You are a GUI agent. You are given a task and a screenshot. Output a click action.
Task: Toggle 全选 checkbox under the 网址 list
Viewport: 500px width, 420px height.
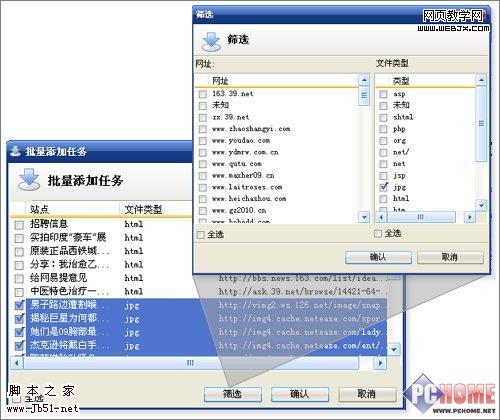coord(201,235)
